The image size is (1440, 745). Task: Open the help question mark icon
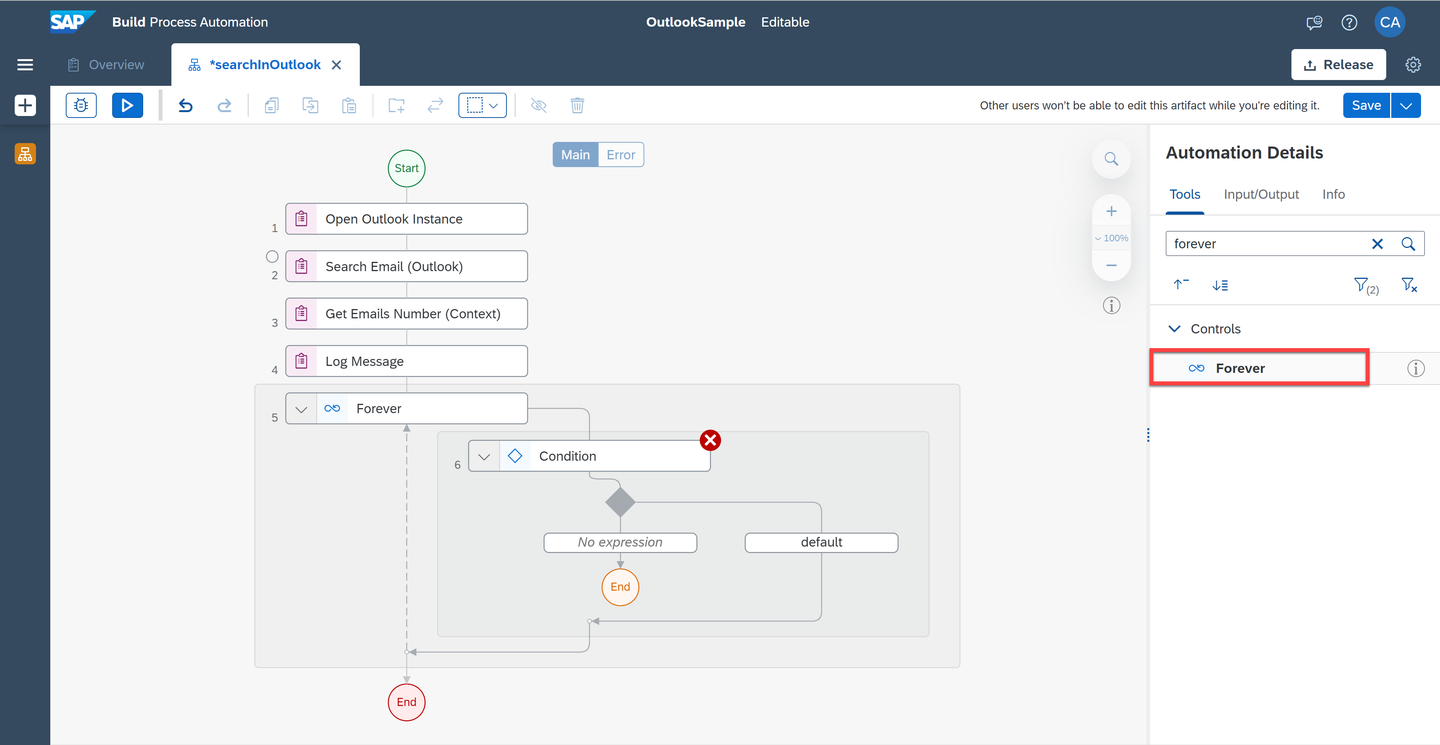click(x=1349, y=22)
